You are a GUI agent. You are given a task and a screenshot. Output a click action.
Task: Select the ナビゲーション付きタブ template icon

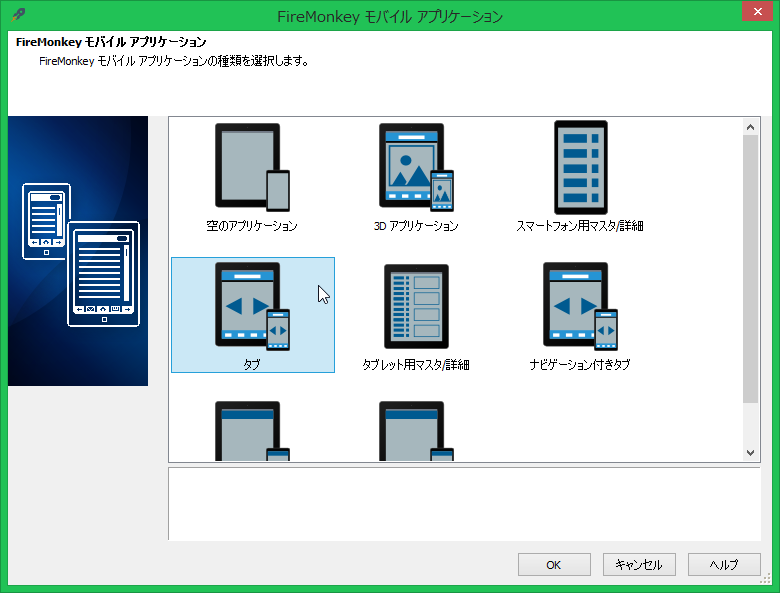tap(580, 306)
